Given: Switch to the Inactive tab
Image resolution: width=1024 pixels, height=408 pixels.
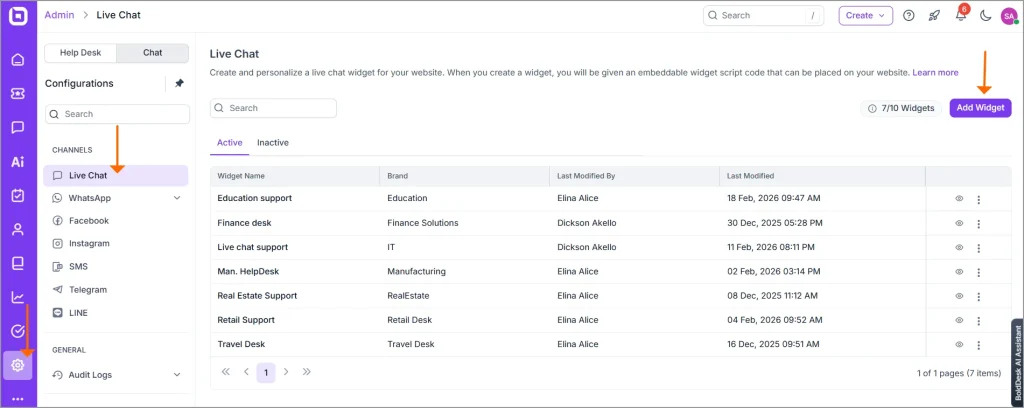Looking at the screenshot, I should tap(273, 143).
